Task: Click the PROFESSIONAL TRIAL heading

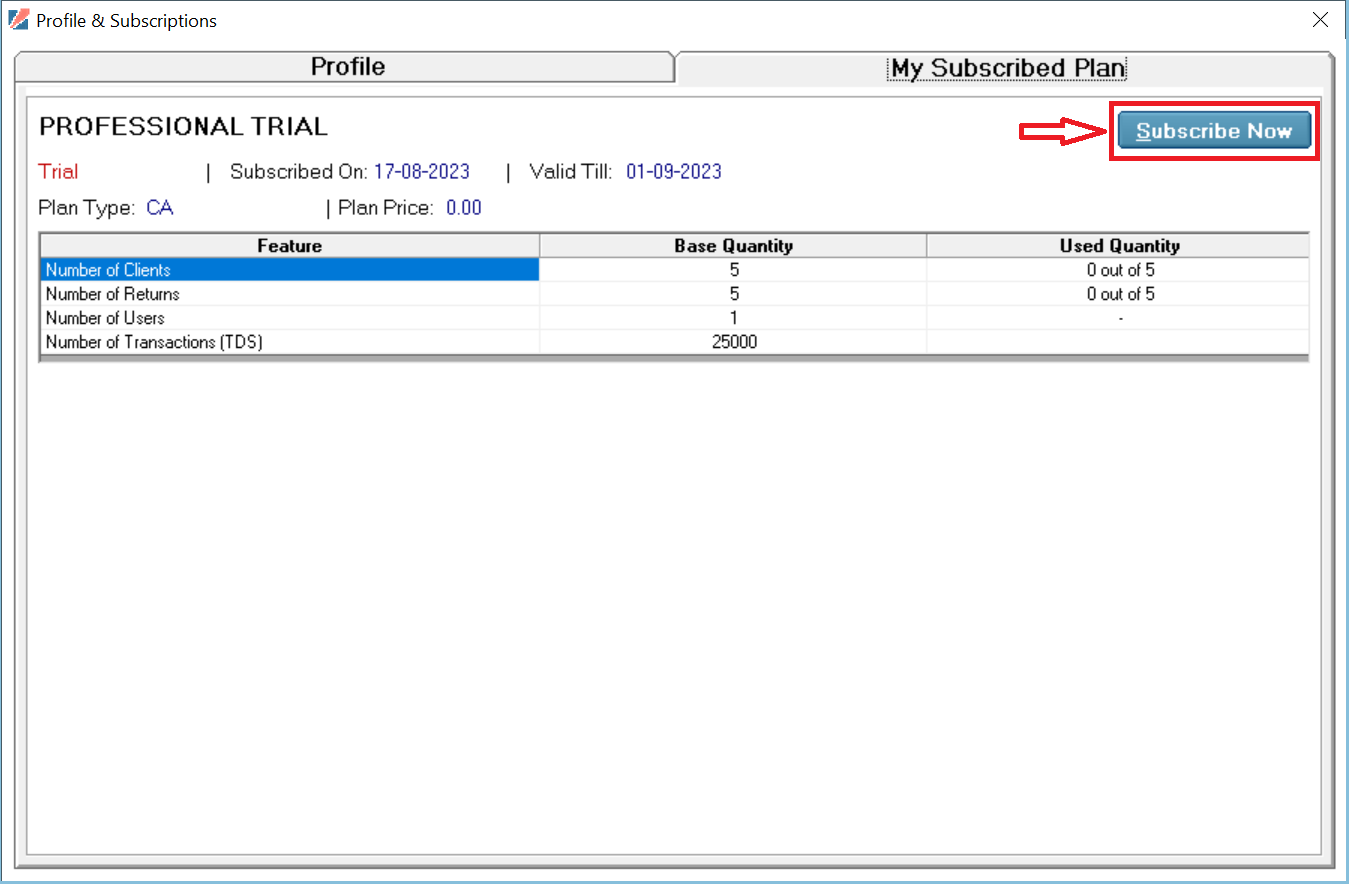Action: point(183,127)
